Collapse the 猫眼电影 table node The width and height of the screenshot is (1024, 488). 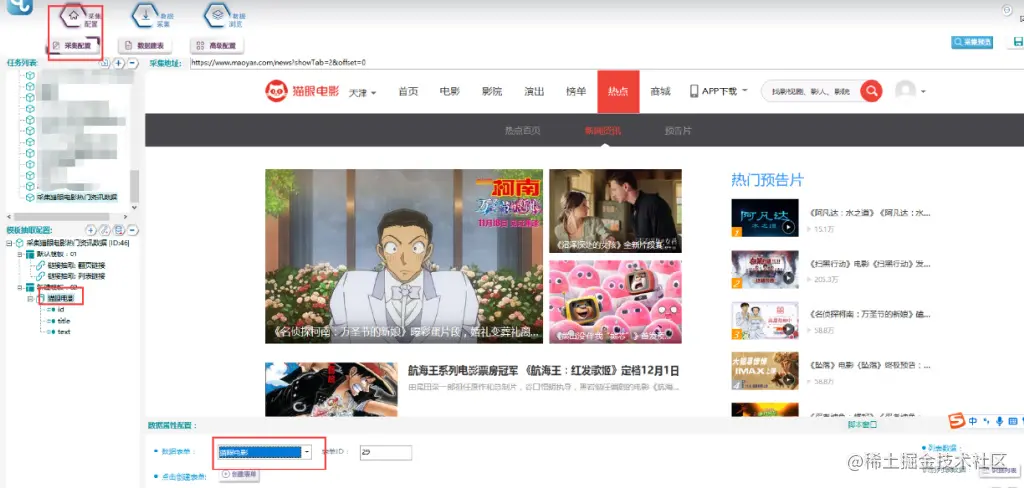(x=30, y=298)
